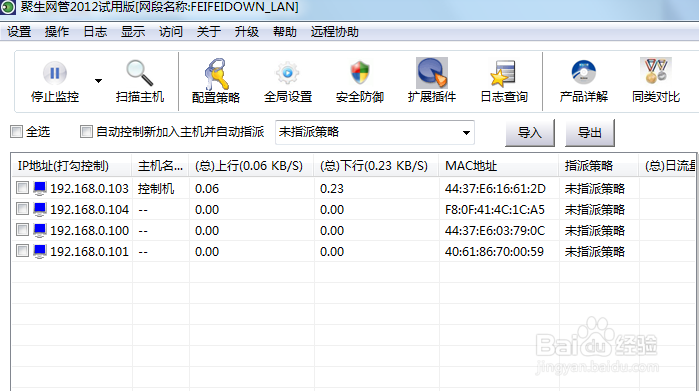This screenshot has width=699, height=391.
Task: Click the MAC地址 column header
Action: (499, 166)
